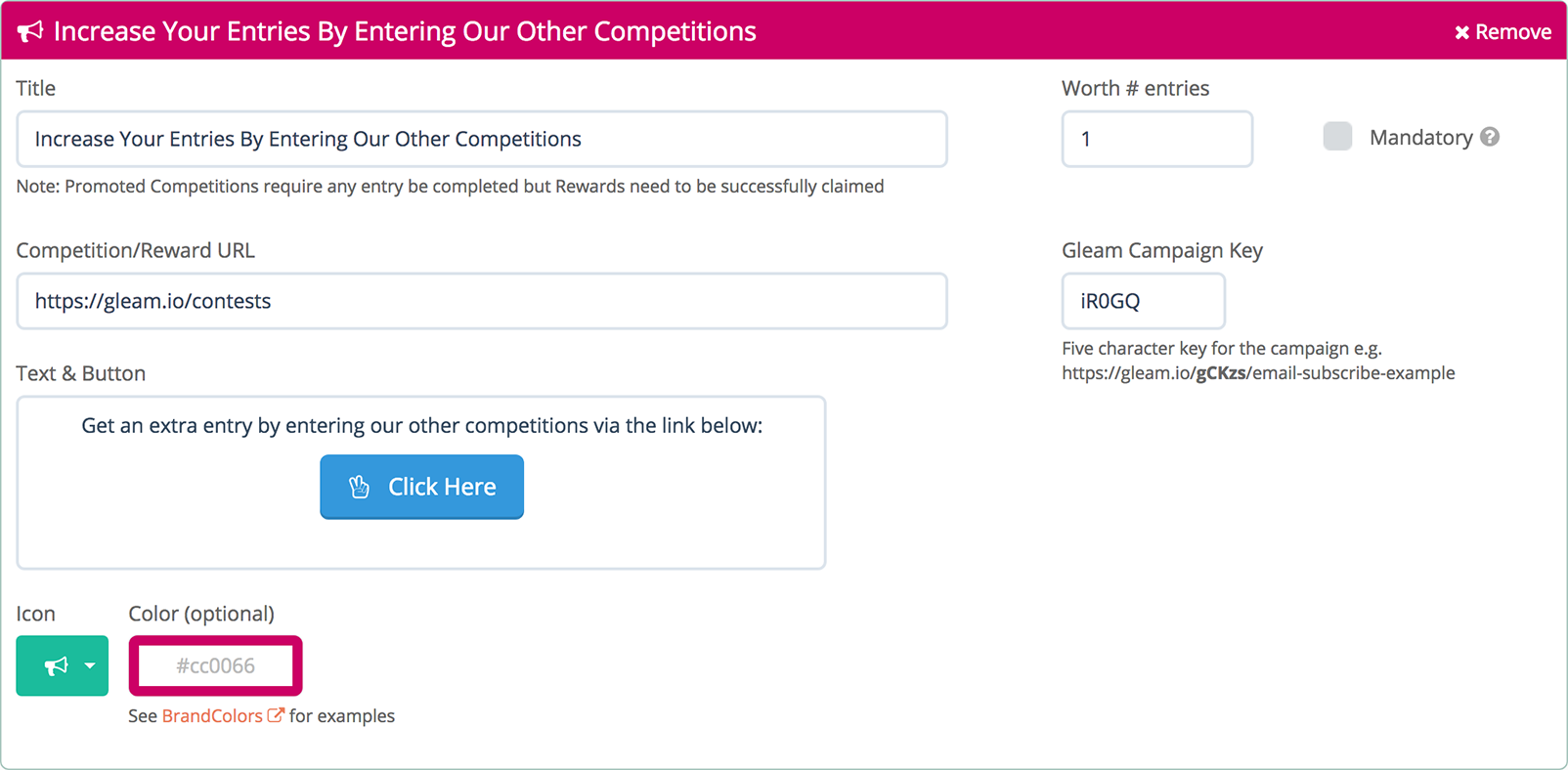Expand the Icon dropdown caret
The width and height of the screenshot is (1568, 770).
90,666
